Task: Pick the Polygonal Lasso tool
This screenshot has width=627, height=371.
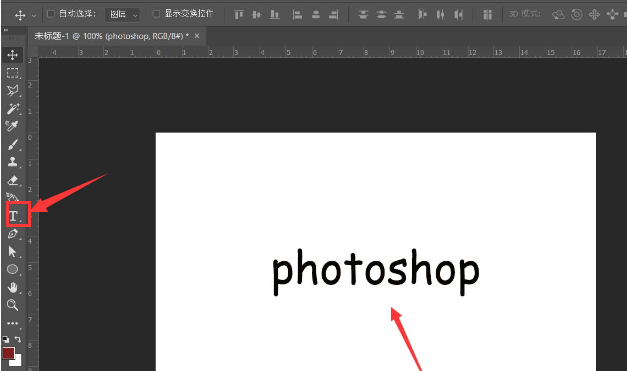Action: tap(12, 91)
